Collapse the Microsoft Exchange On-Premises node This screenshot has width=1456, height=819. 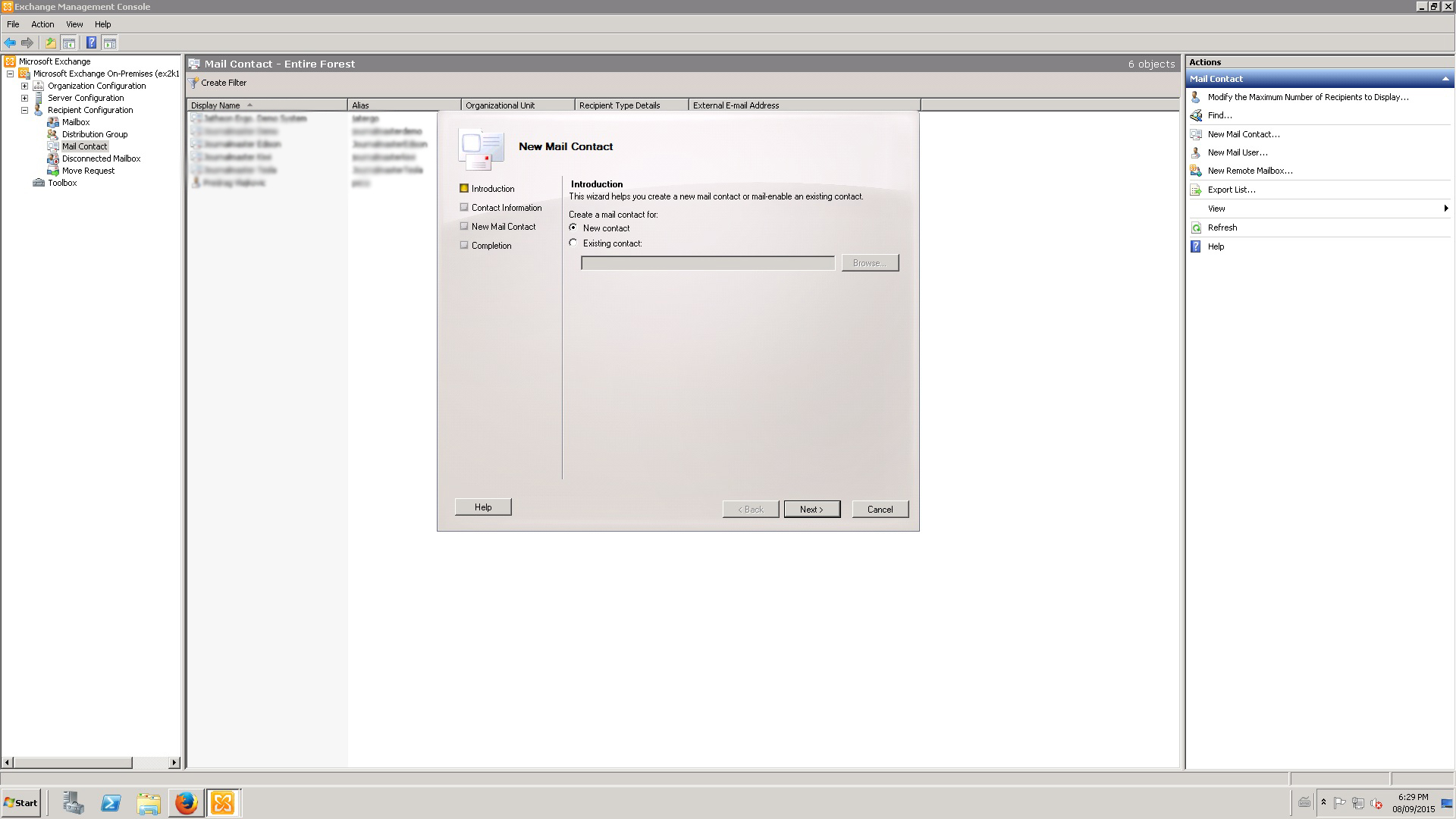click(x=10, y=74)
